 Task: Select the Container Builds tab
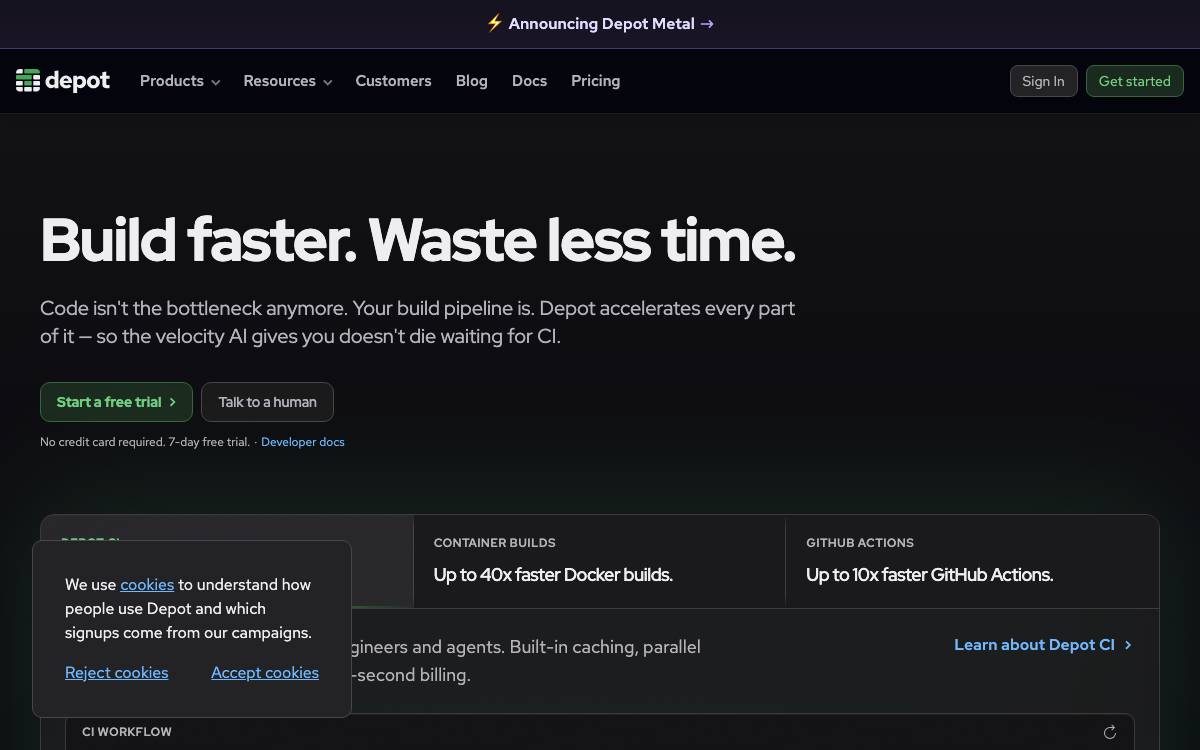[599, 561]
